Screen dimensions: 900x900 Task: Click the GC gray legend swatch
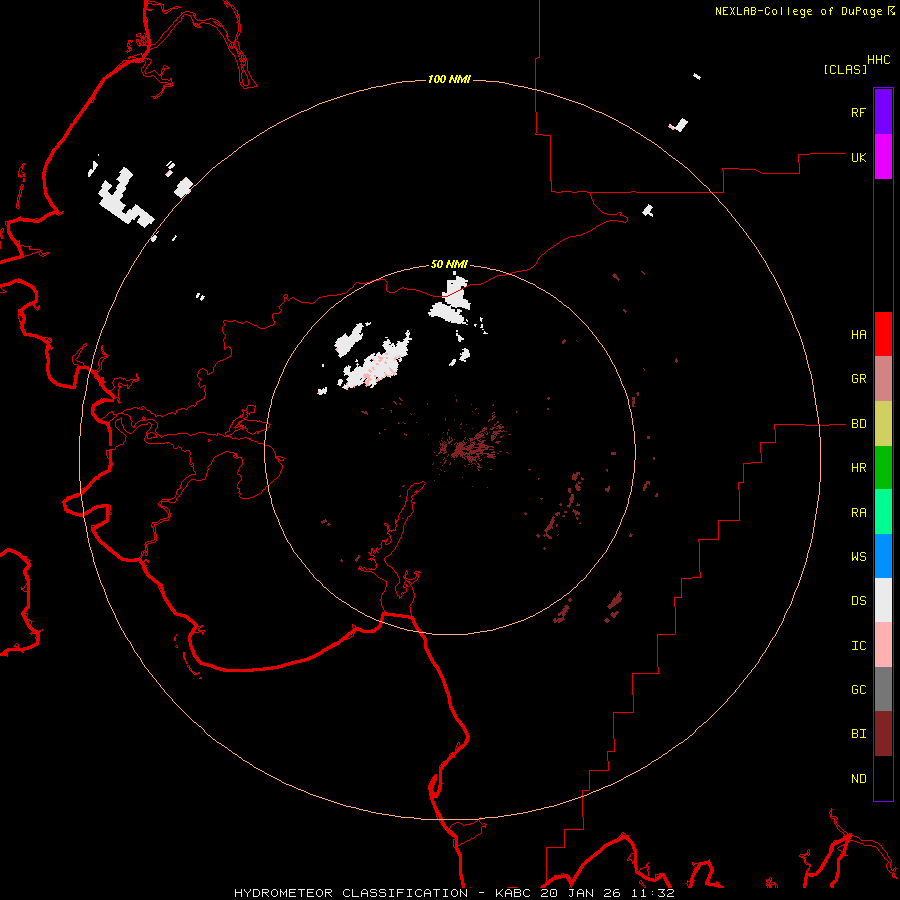tap(883, 689)
